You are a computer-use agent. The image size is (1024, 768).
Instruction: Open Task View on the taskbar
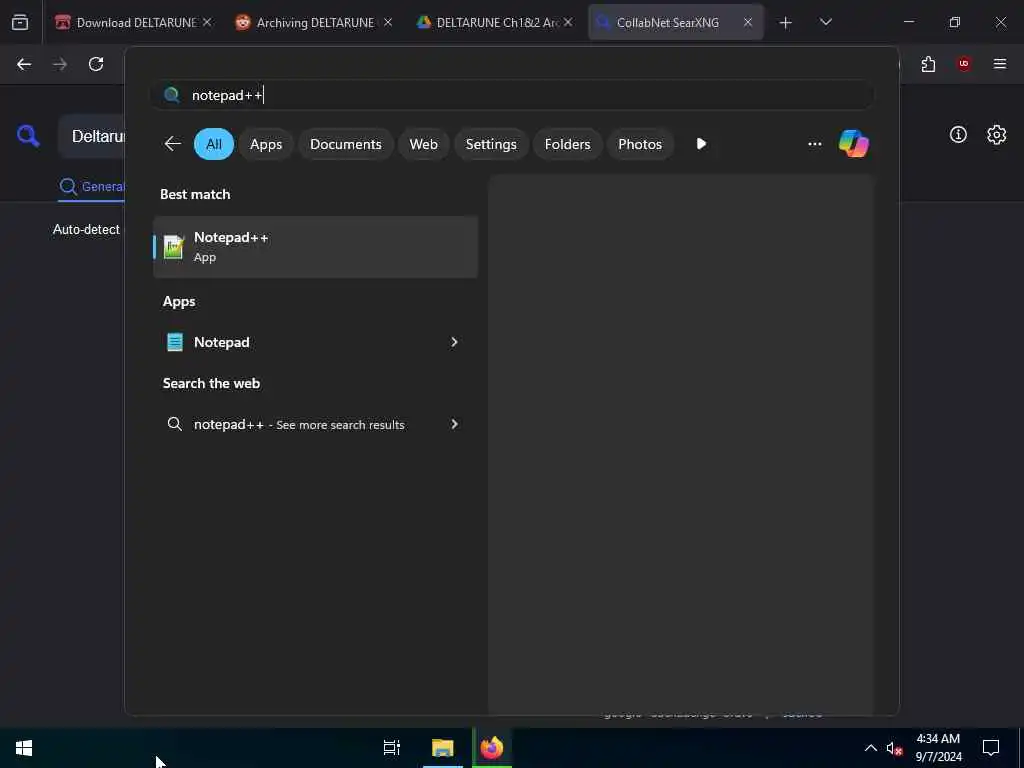point(392,748)
